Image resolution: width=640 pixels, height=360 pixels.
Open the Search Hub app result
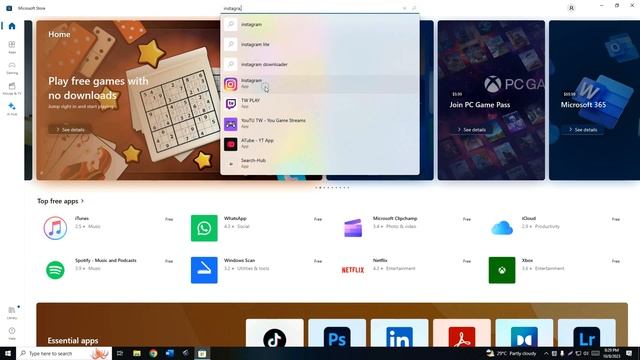tap(320, 163)
